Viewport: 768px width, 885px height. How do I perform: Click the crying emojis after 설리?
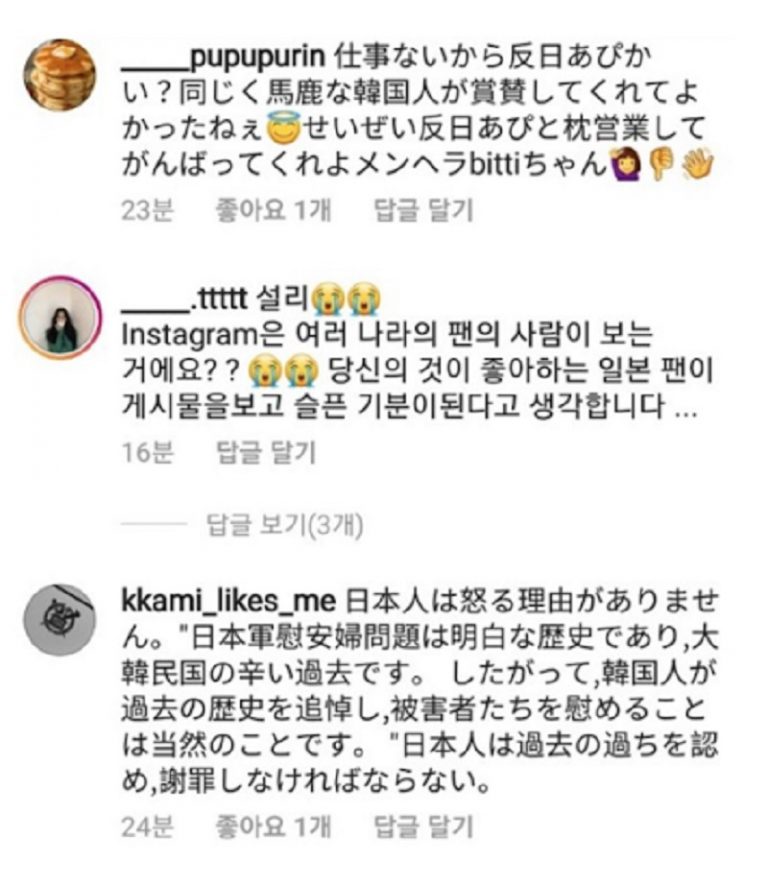pos(346,299)
